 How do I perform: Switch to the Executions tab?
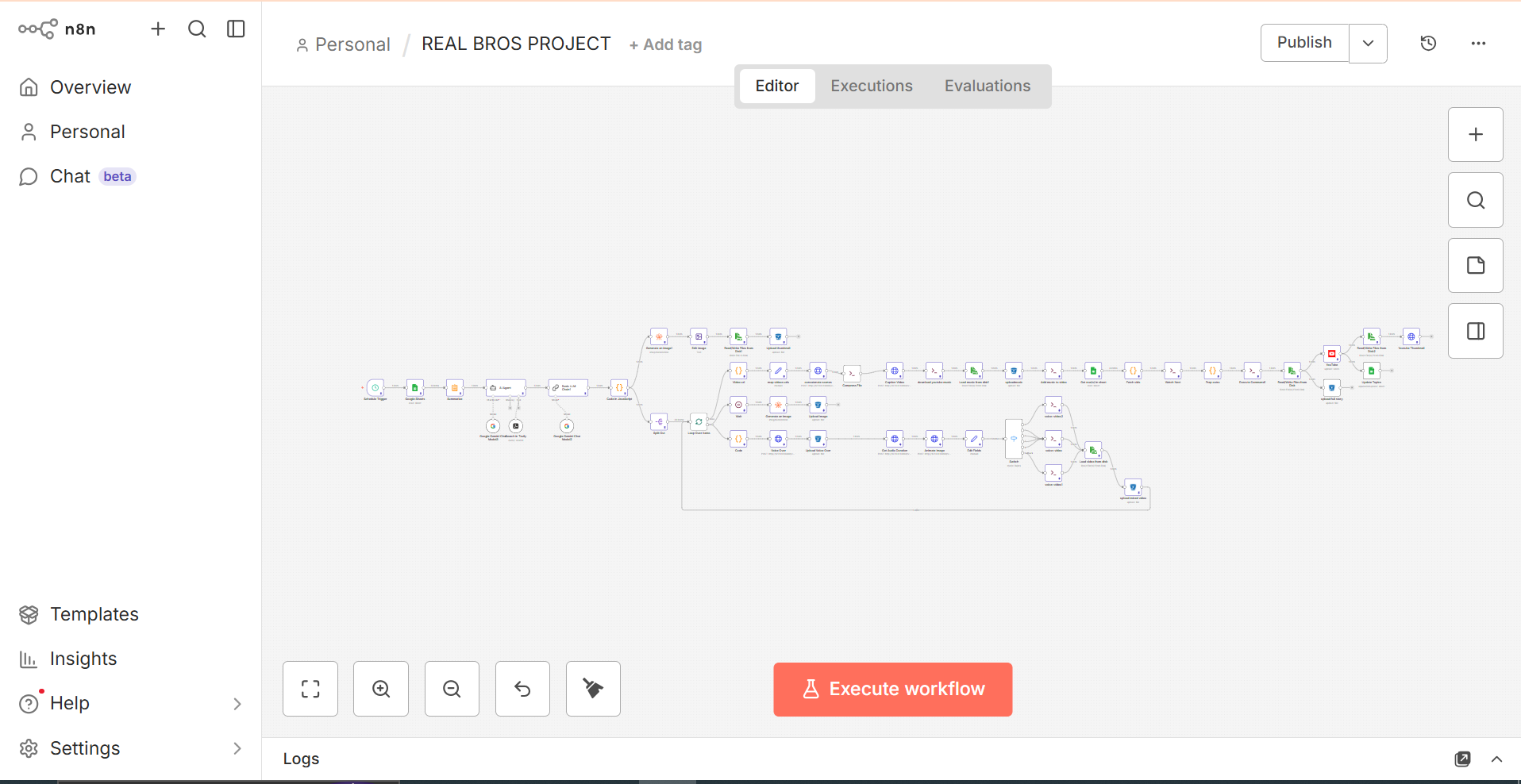[871, 86]
